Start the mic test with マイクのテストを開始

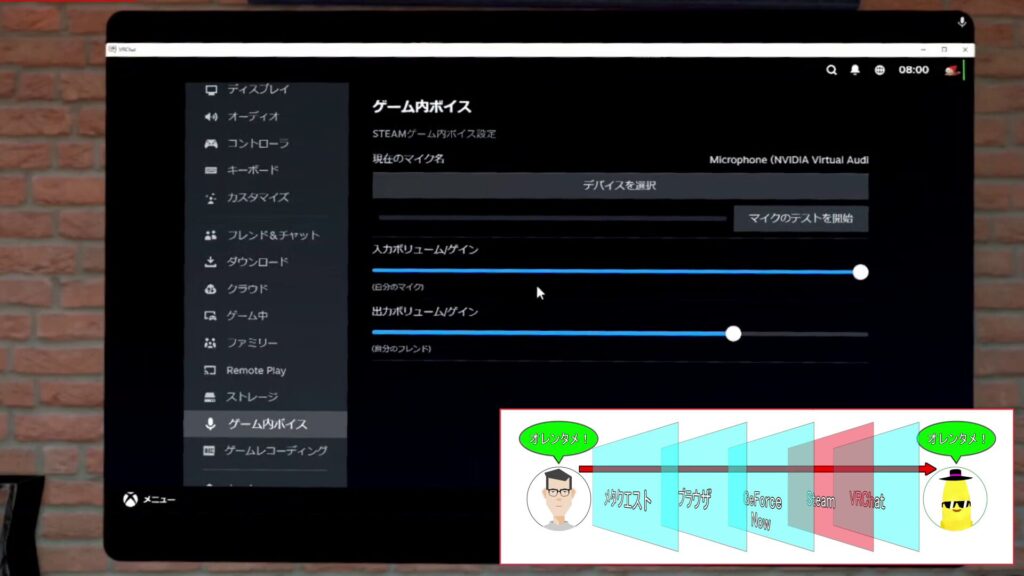801,218
